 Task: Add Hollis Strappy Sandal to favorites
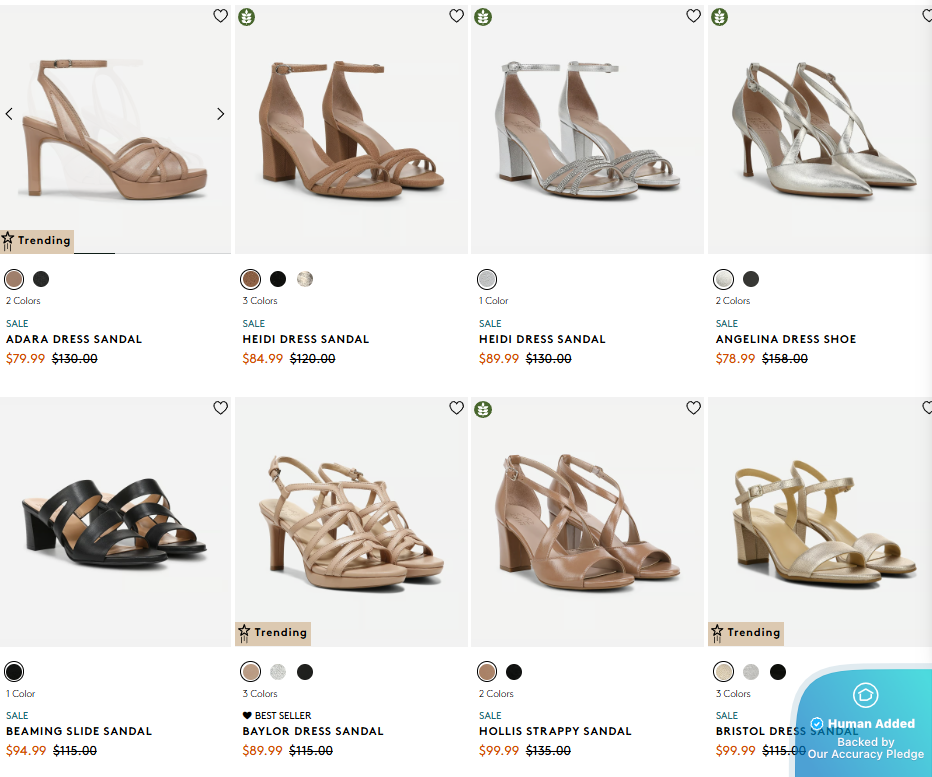coord(694,408)
